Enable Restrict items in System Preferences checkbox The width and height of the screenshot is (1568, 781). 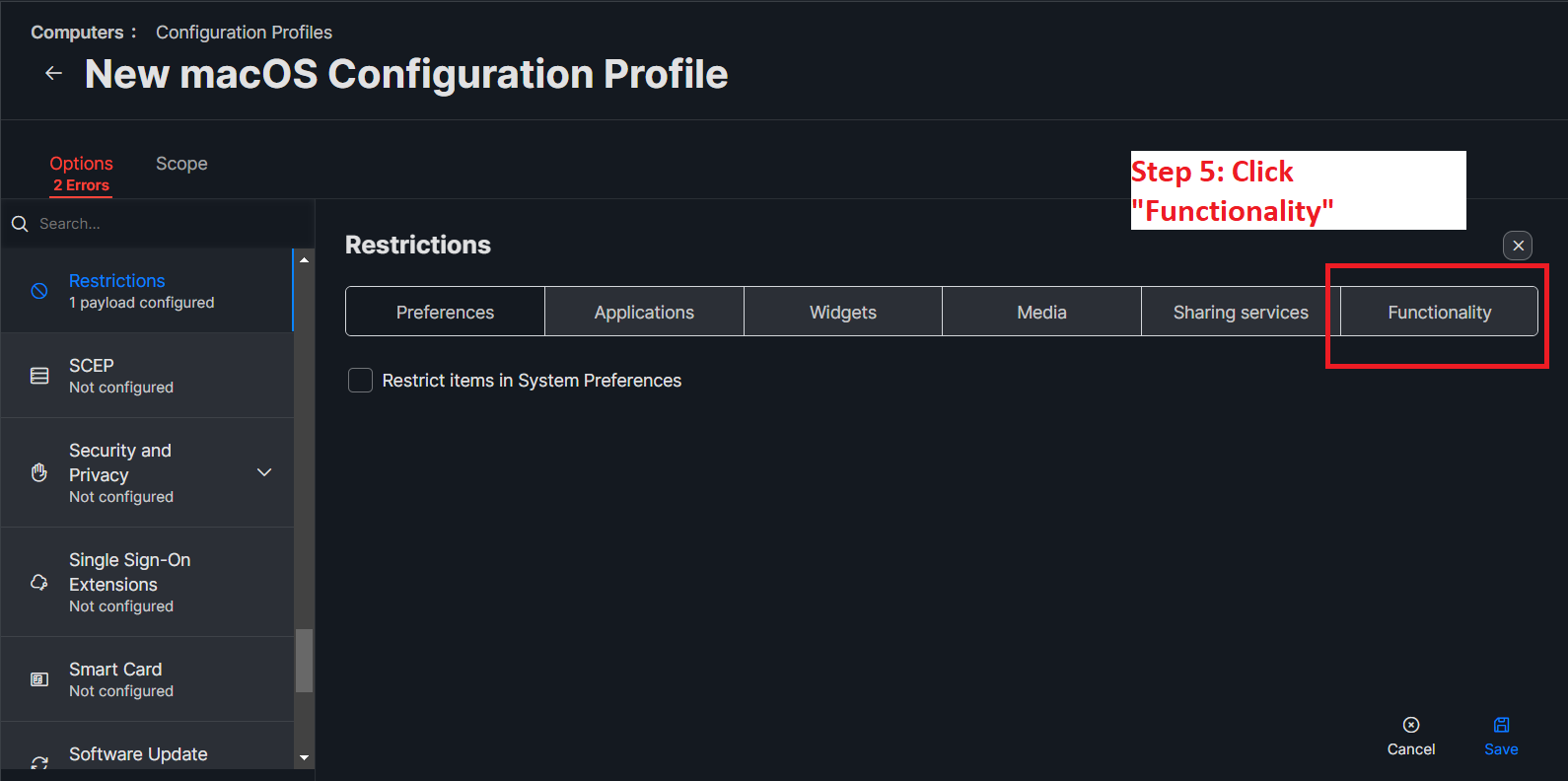tap(360, 381)
